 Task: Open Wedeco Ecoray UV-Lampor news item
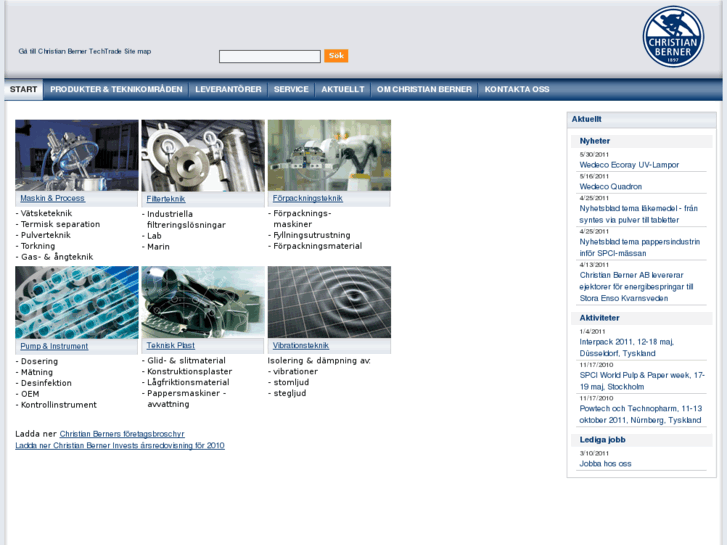point(629,165)
